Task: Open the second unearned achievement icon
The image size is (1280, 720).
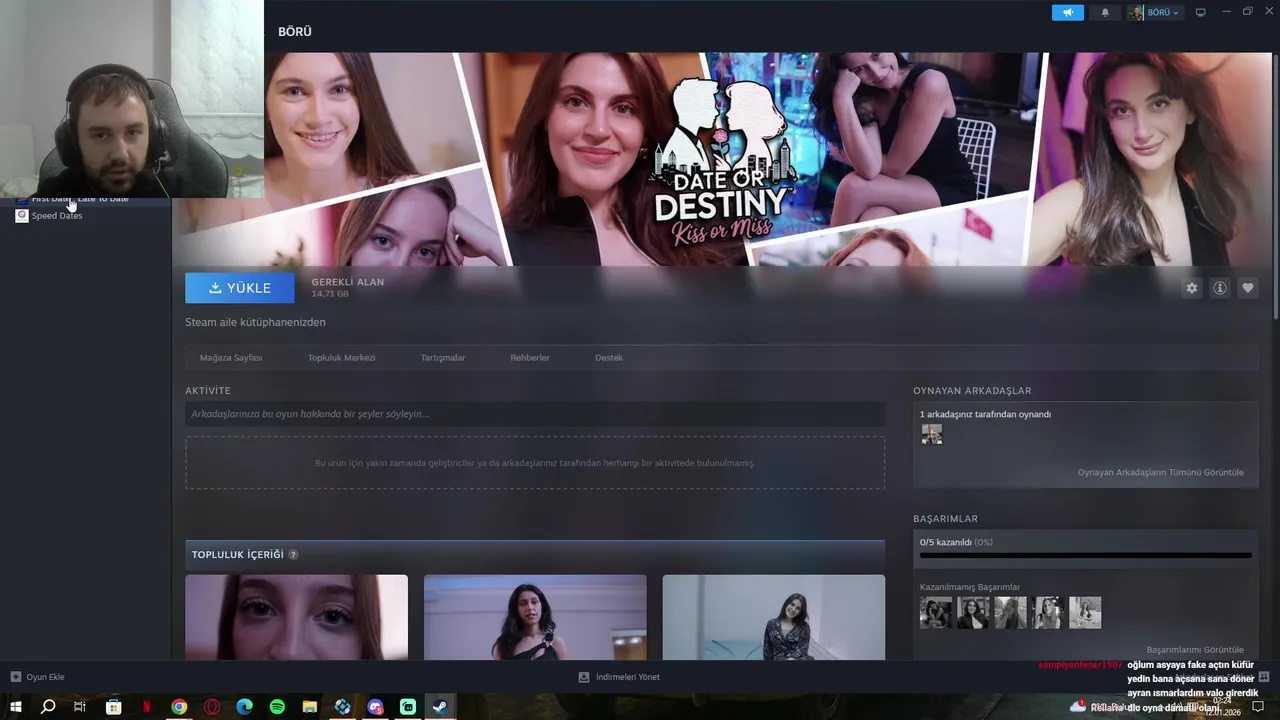Action: (973, 613)
